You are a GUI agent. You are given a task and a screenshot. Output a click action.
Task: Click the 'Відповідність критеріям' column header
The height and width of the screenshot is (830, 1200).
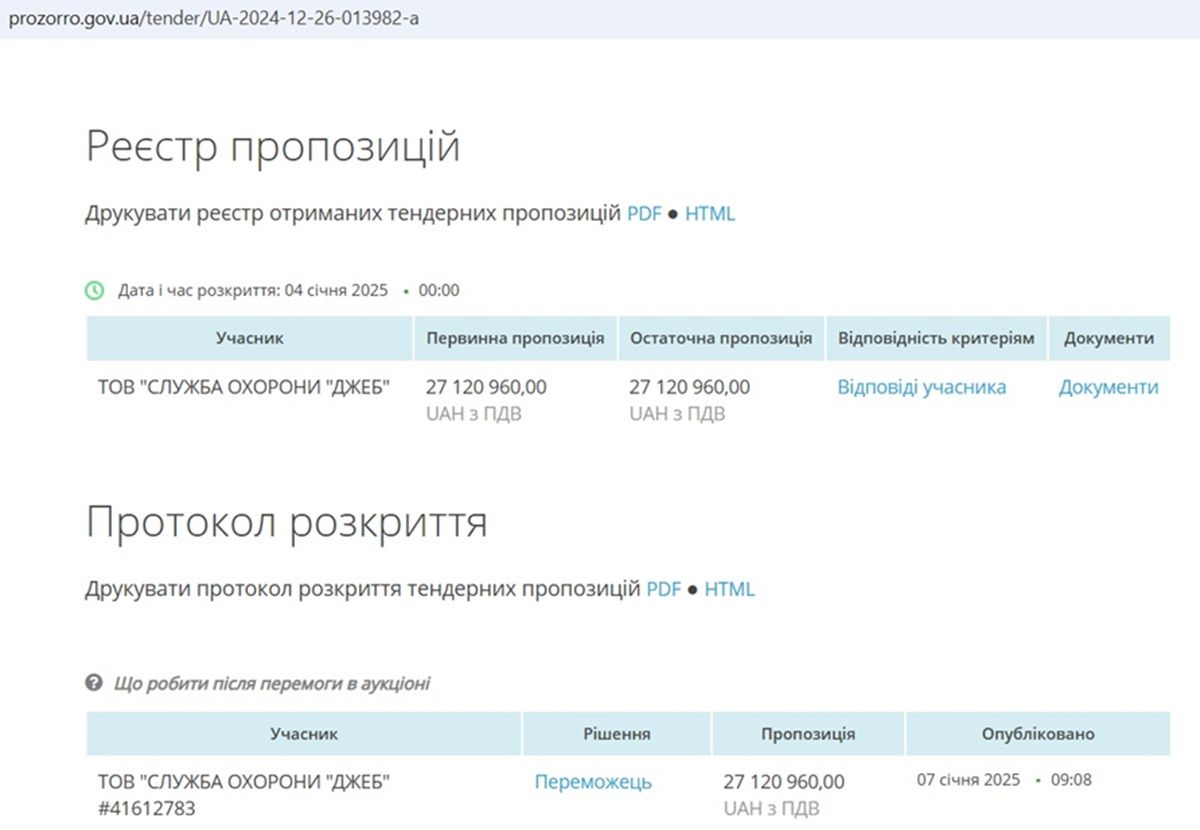936,338
